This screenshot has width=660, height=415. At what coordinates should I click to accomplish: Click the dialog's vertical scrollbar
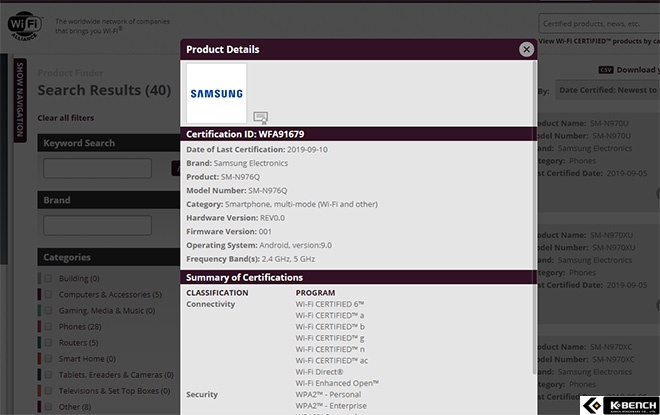pyautogui.click(x=535, y=217)
